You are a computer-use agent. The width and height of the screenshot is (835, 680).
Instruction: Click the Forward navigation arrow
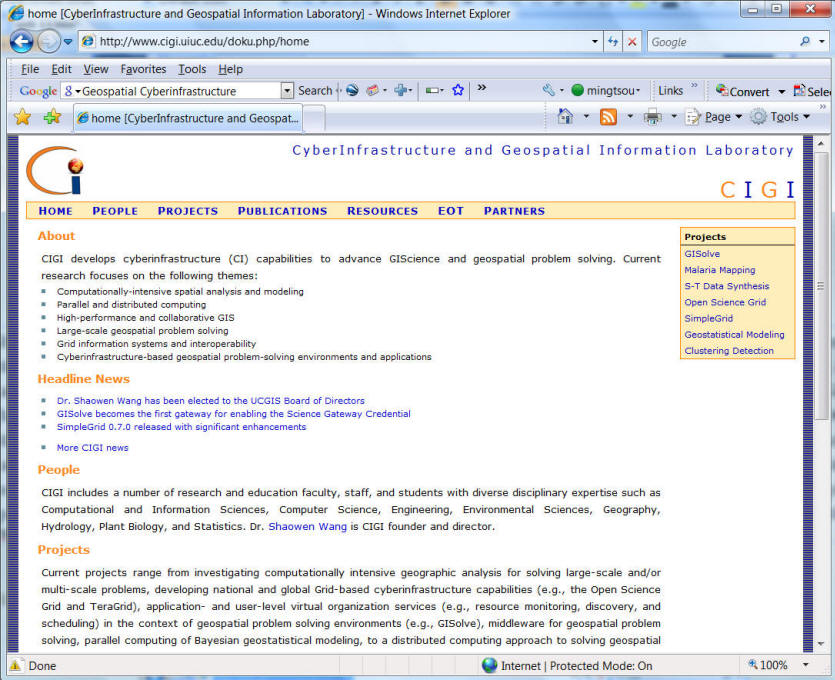tap(48, 42)
